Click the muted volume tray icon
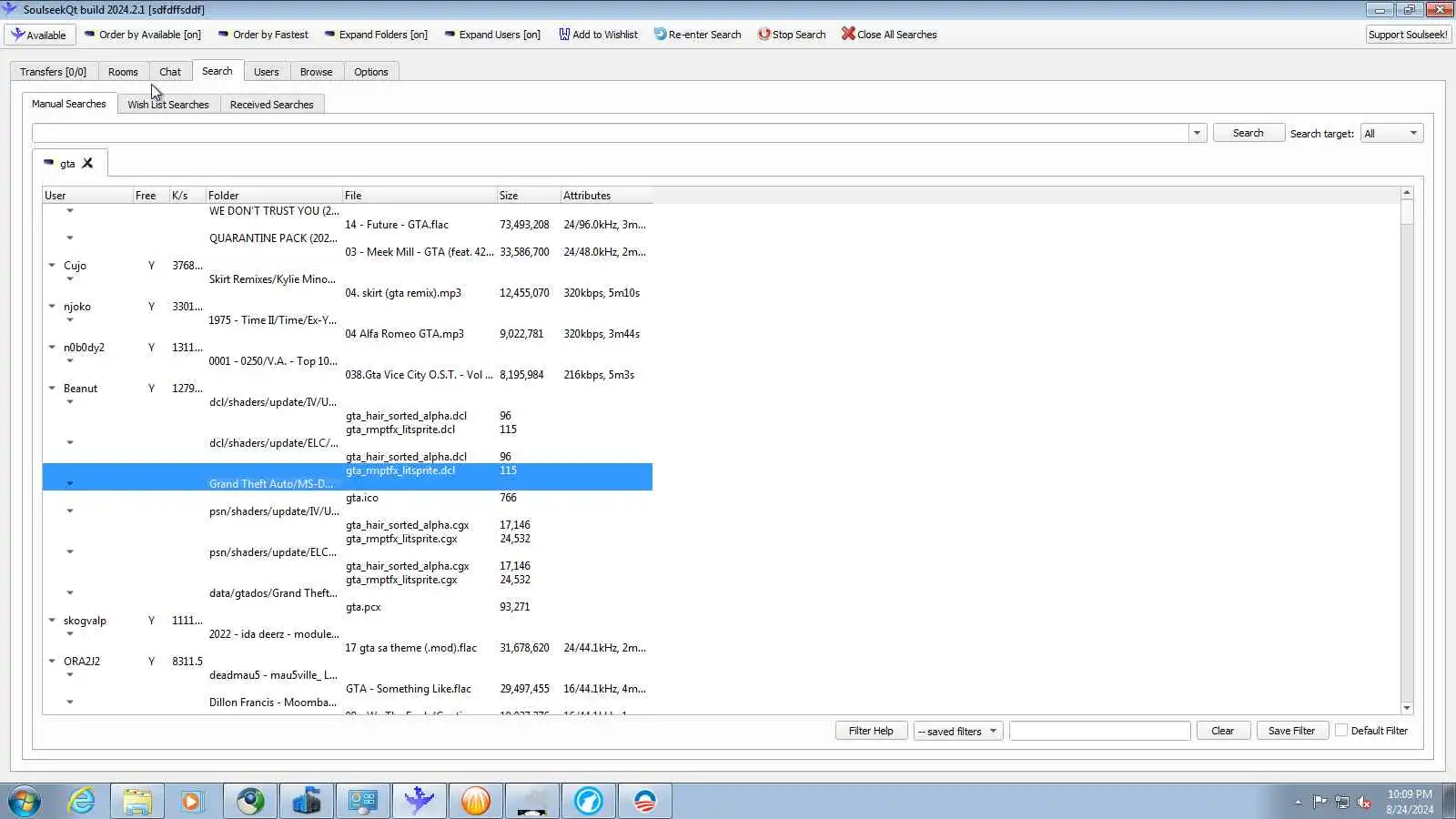 coord(1364,802)
